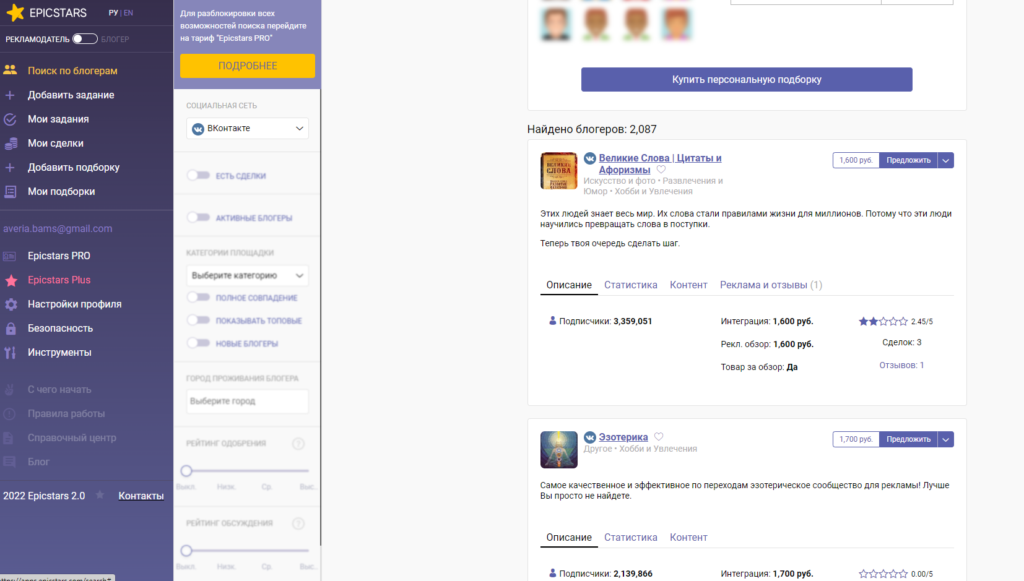Click the plus icon beside Добавить задание
This screenshot has width=1024, height=581.
click(10, 95)
